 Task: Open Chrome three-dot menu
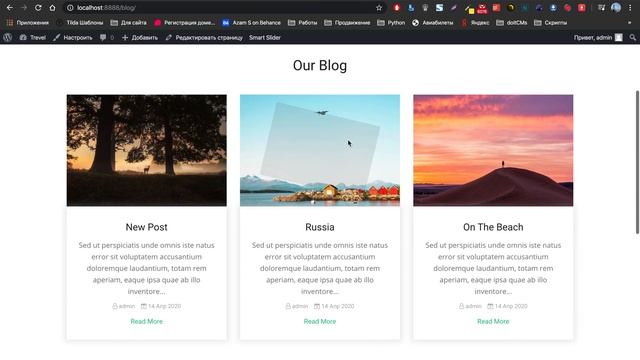[x=630, y=7]
